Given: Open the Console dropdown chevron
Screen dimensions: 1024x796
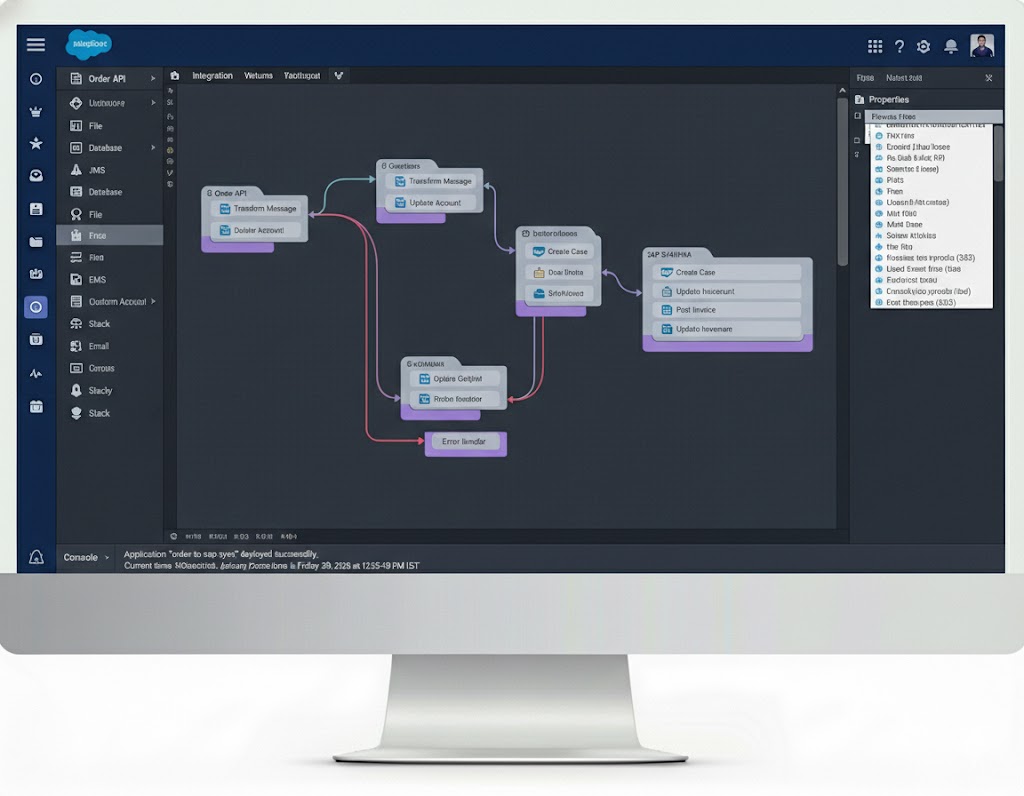Looking at the screenshot, I should tap(107, 557).
